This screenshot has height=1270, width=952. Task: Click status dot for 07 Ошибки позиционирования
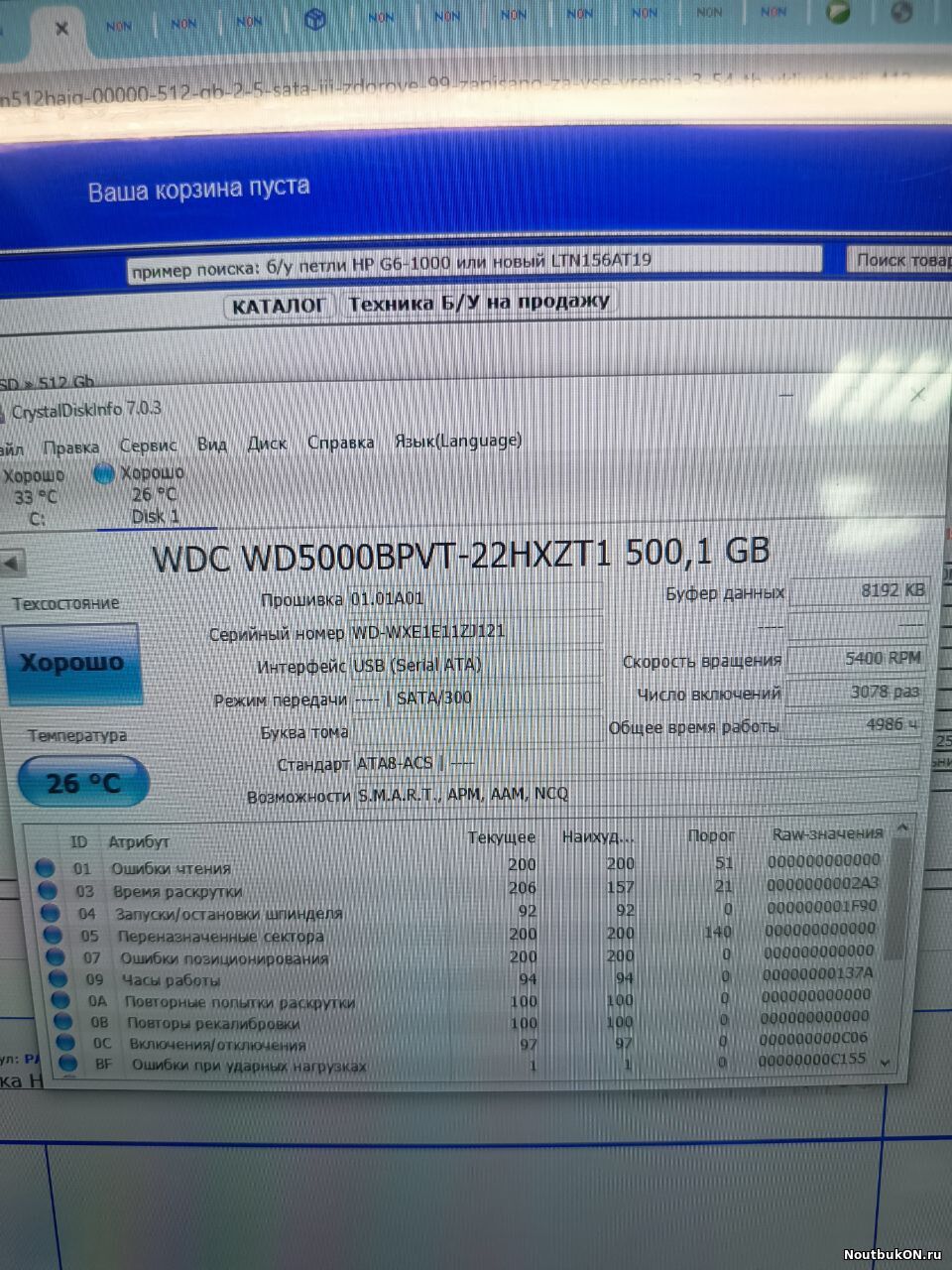point(56,957)
